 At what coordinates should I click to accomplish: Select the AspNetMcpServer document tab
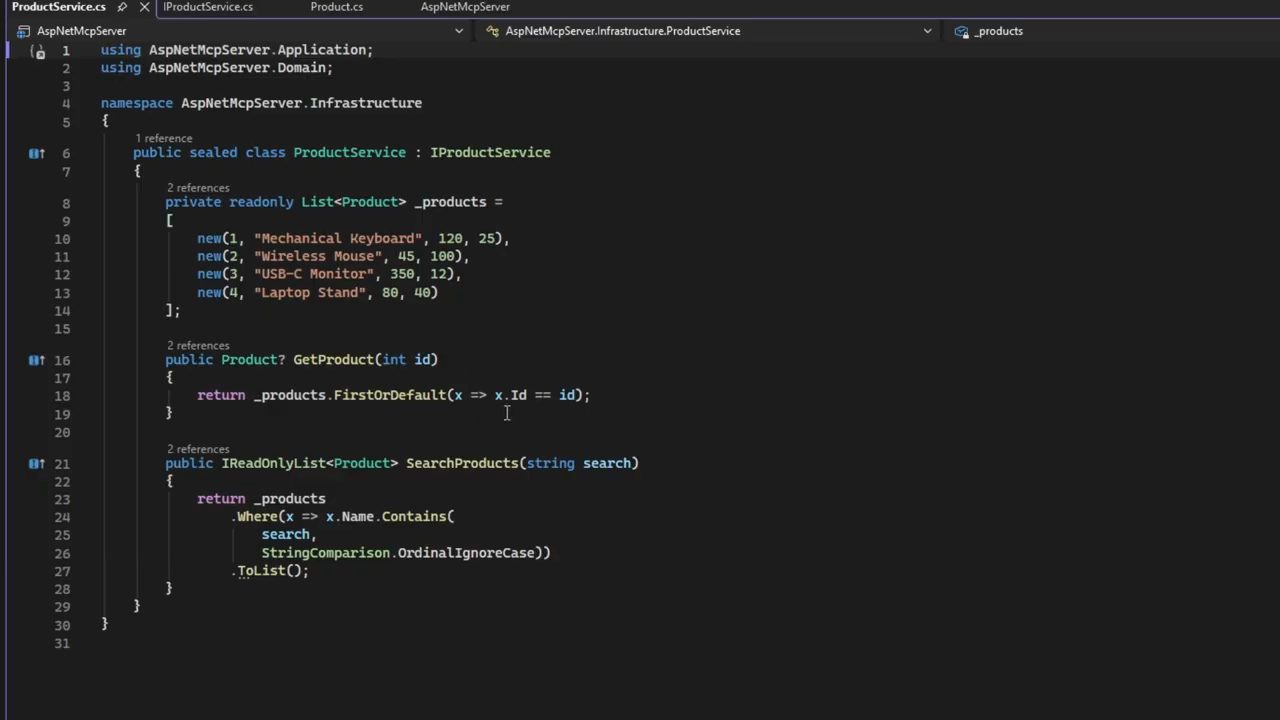coord(465,7)
